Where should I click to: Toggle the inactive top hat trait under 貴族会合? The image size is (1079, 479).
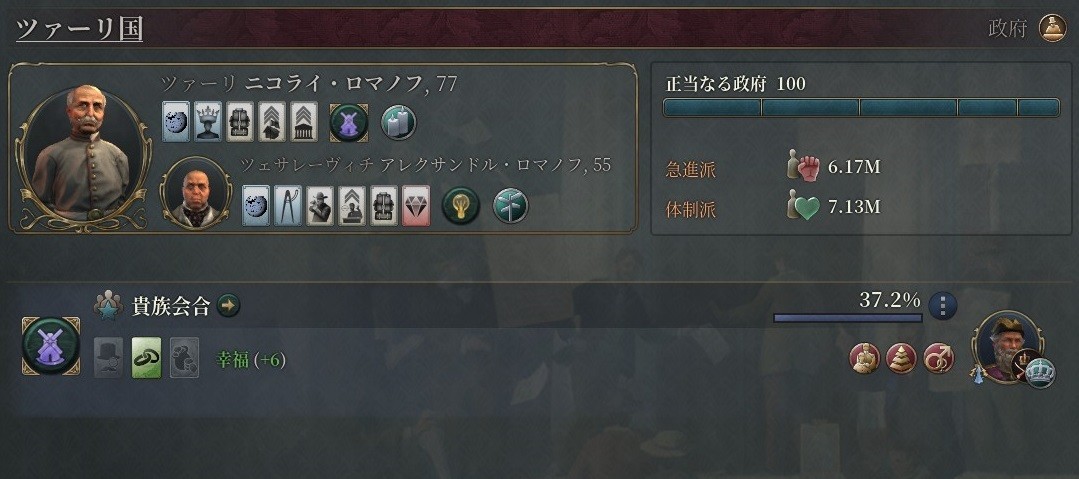point(109,357)
